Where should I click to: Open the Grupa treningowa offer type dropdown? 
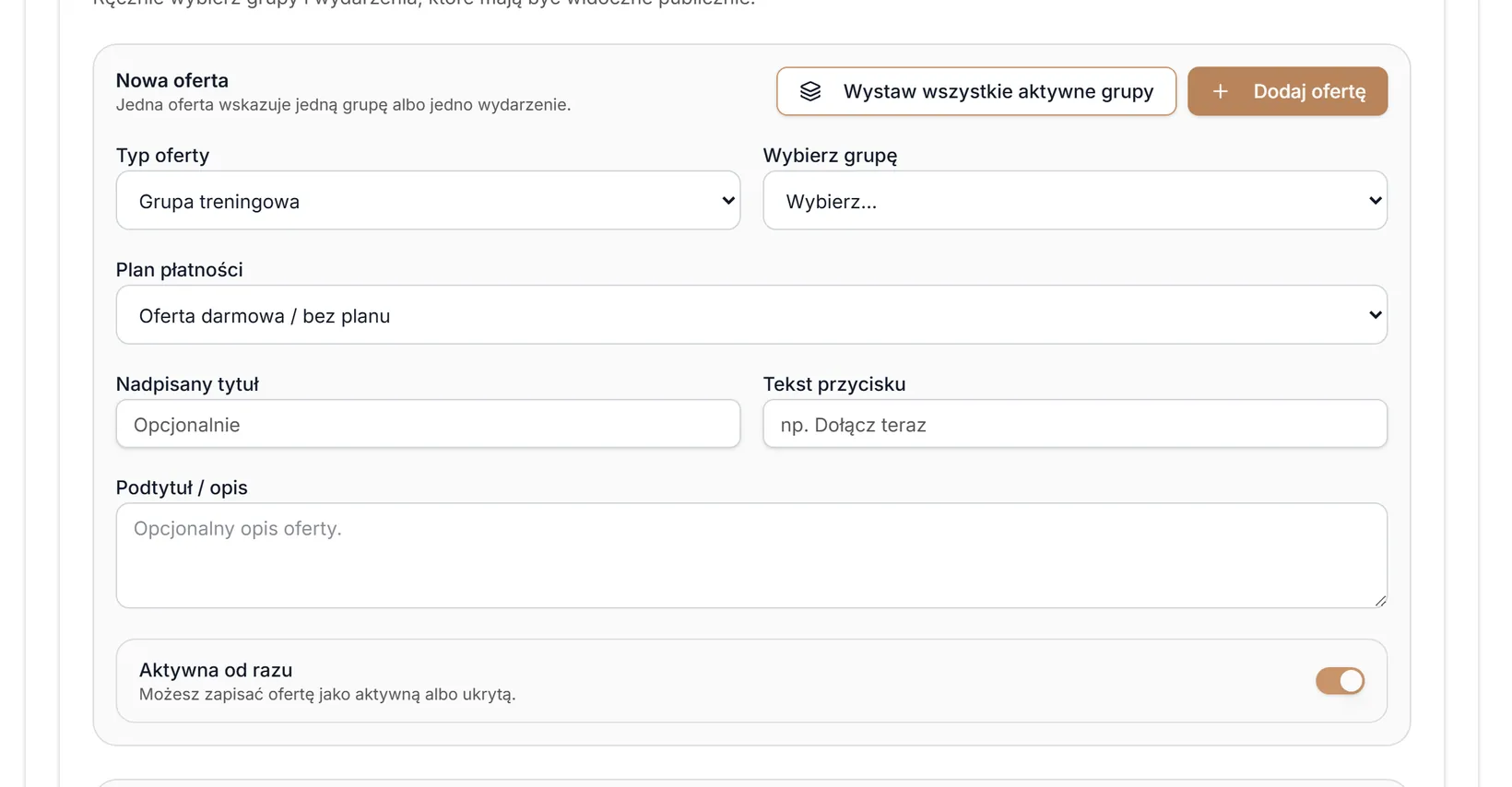[428, 200]
